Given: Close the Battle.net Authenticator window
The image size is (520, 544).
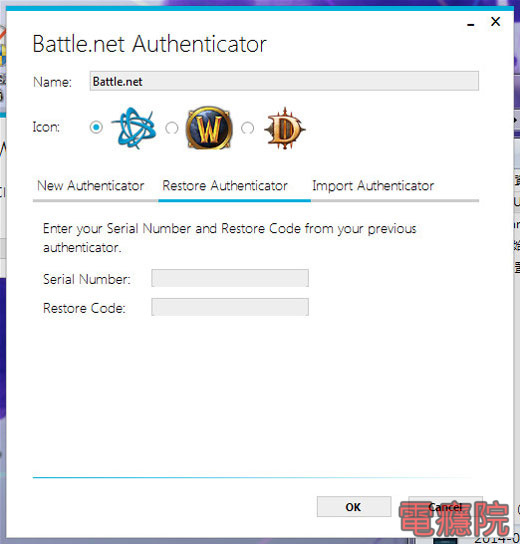Looking at the screenshot, I should point(496,22).
